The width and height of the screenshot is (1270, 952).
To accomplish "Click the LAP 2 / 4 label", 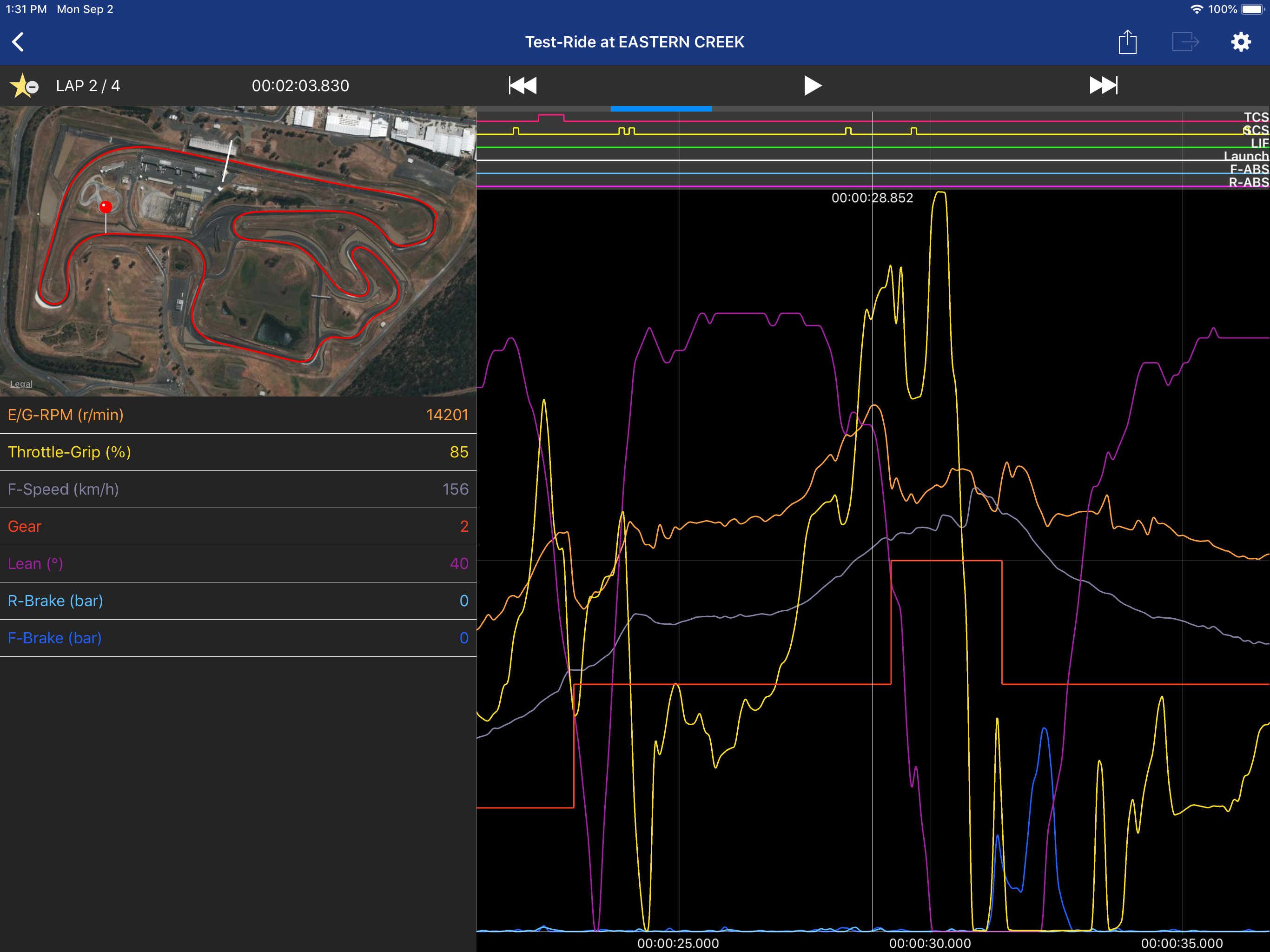I will pyautogui.click(x=88, y=86).
